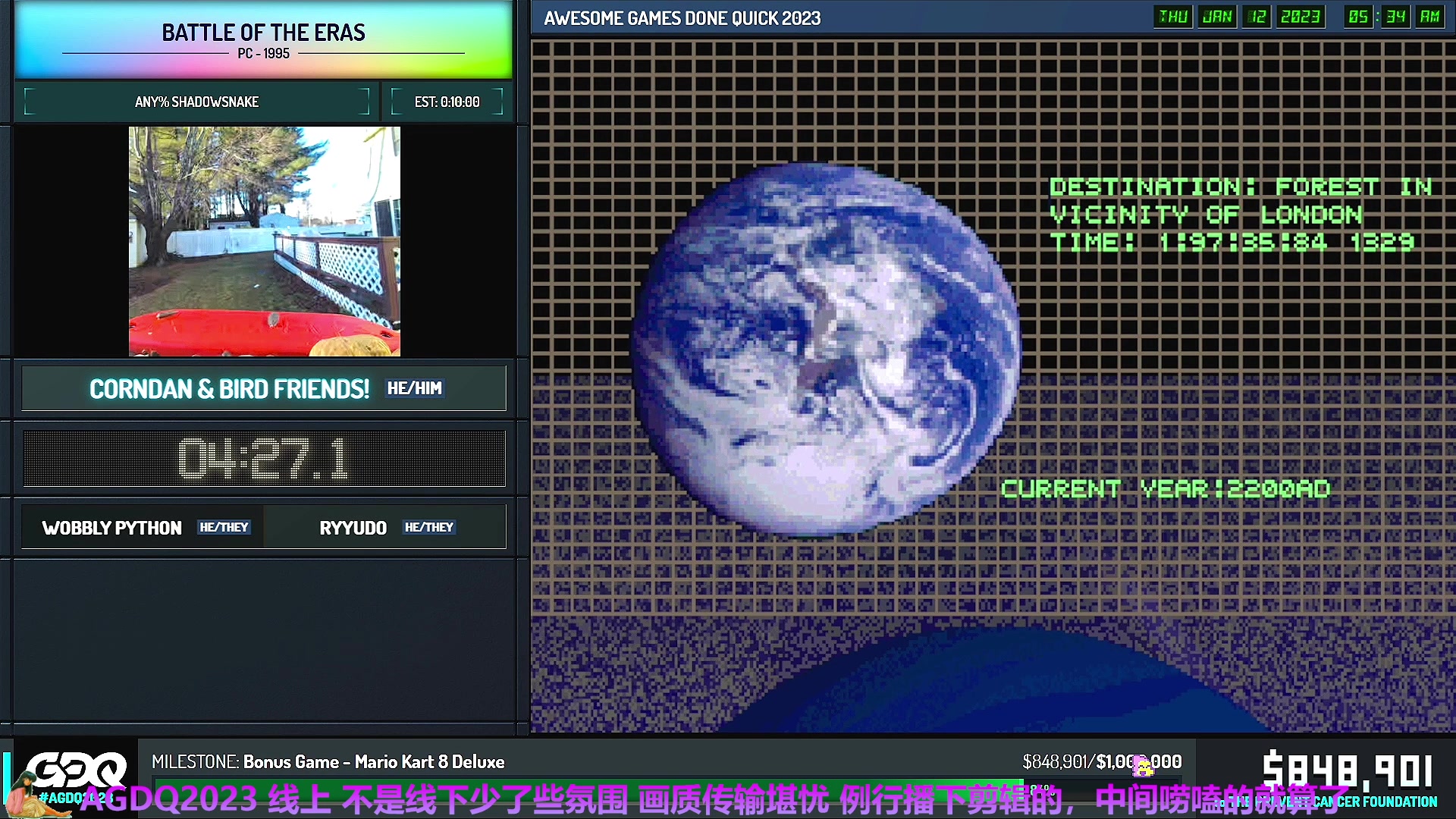Select WOBBLY PYTHON commentator label
This screenshot has height=819, width=1456.
[x=110, y=527]
